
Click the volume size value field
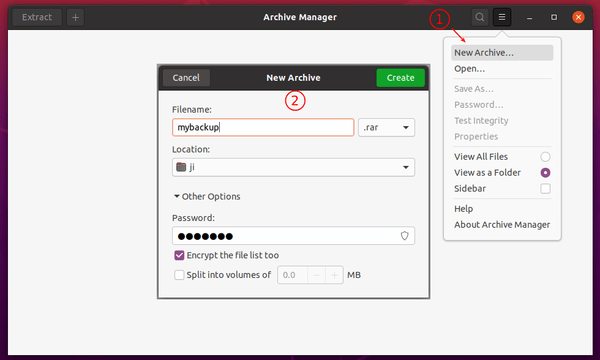pyautogui.click(x=292, y=275)
